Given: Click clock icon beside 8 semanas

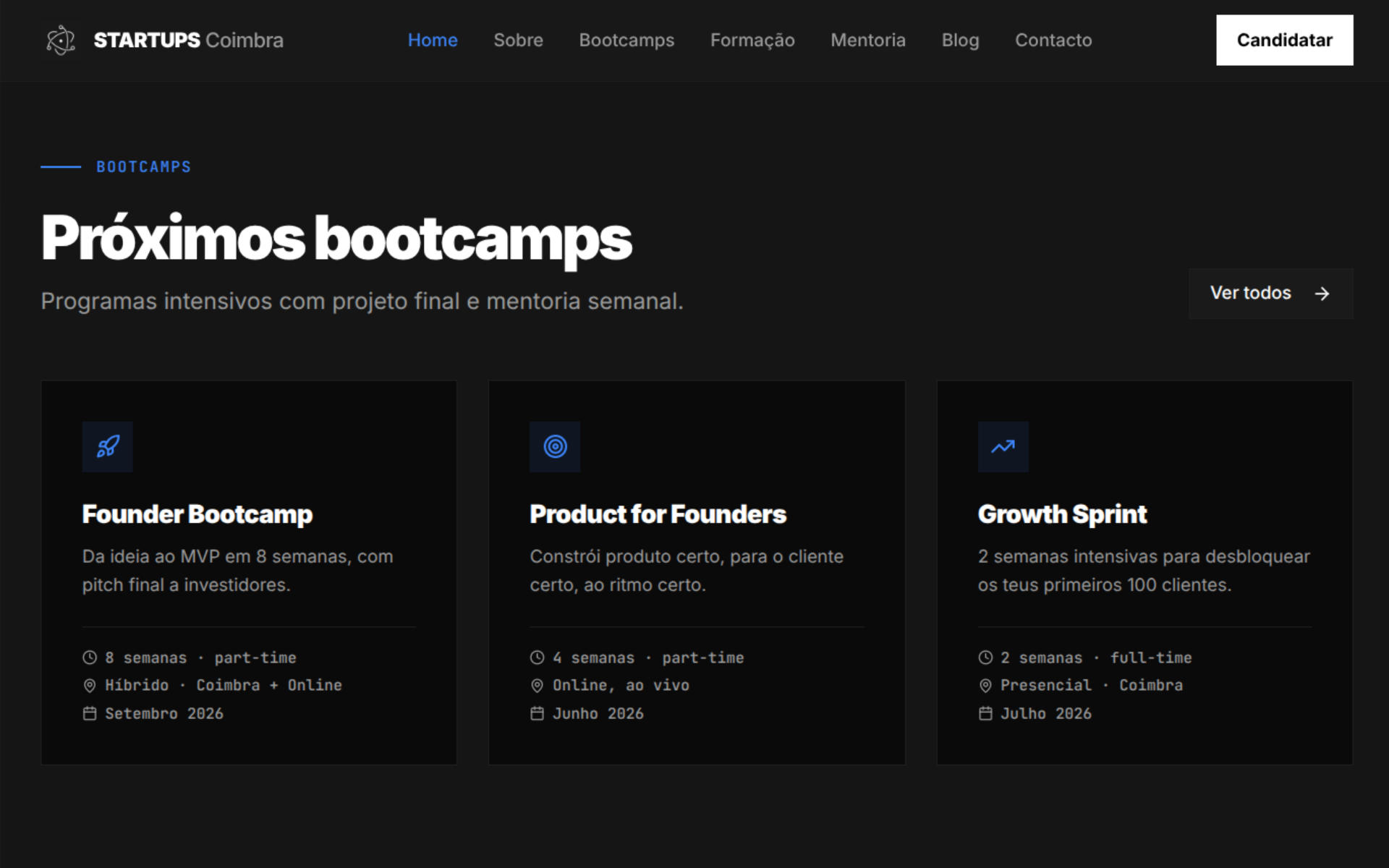Looking at the screenshot, I should 90,658.
